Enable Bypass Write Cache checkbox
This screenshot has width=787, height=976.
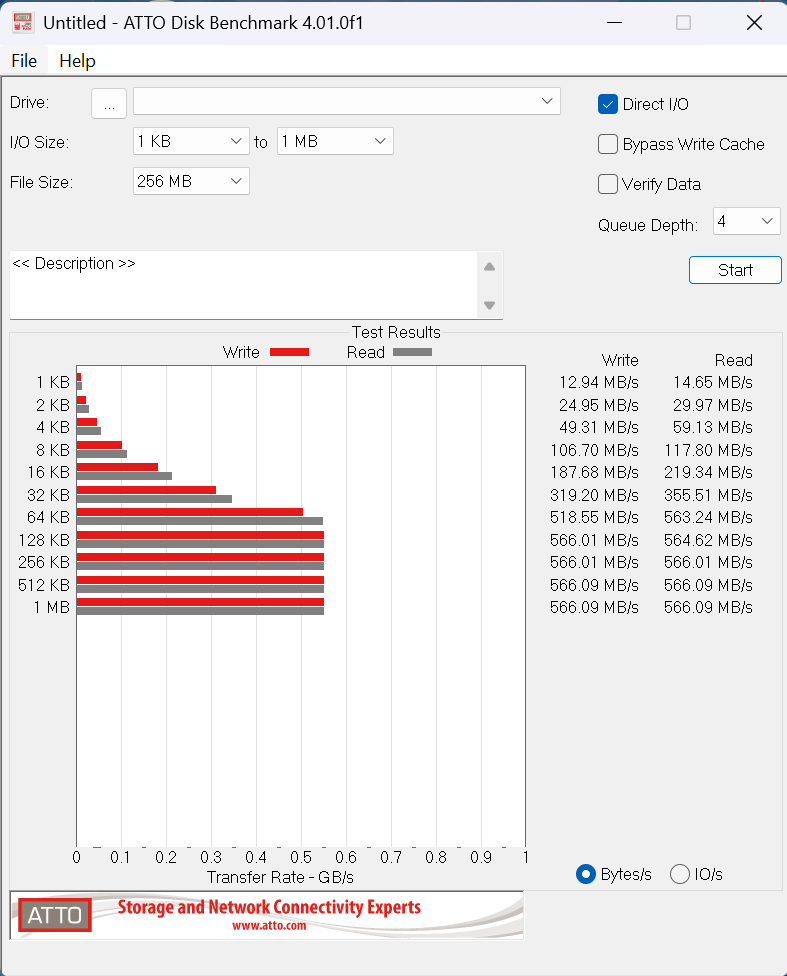click(608, 144)
